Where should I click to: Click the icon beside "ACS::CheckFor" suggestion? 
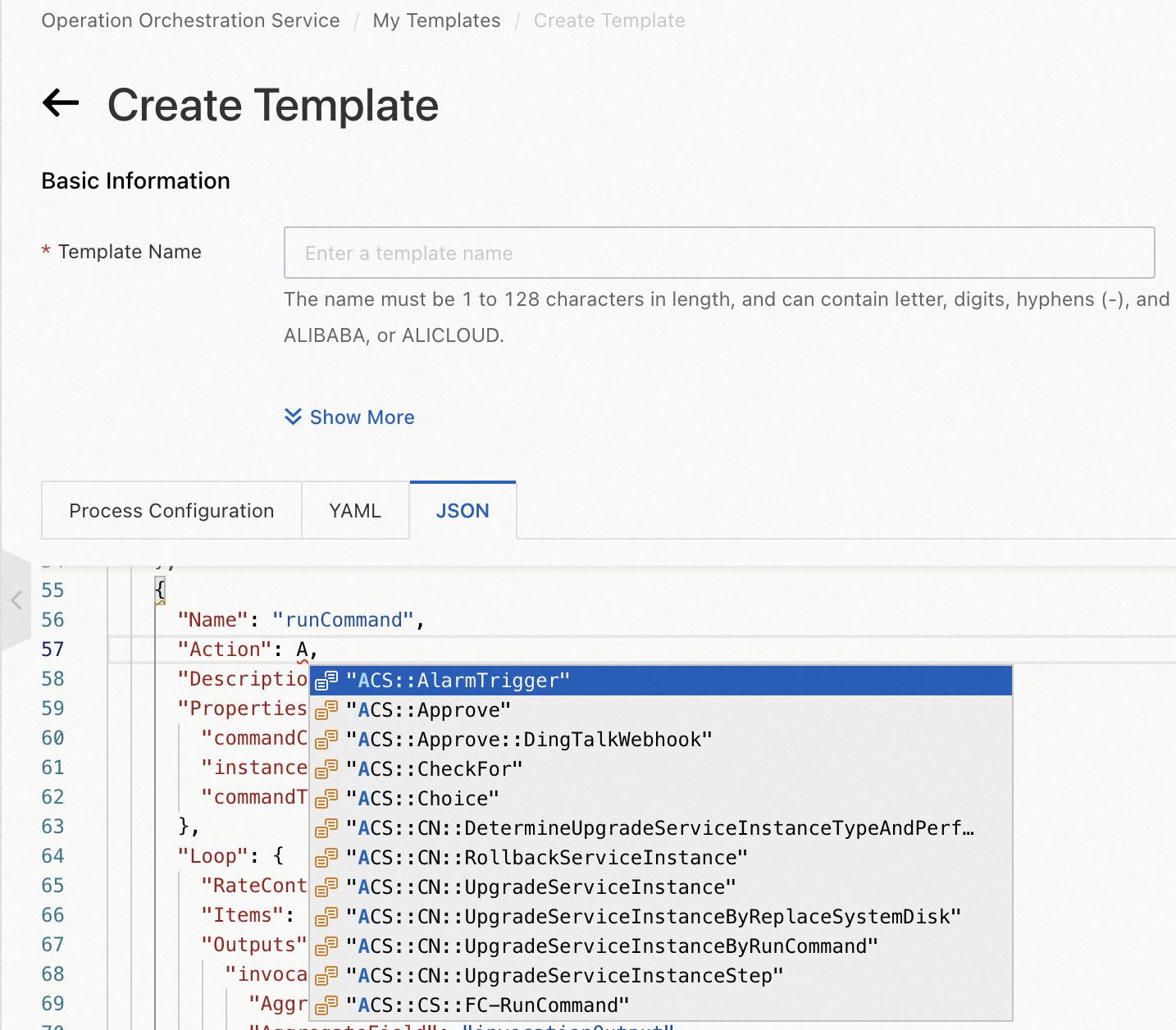[326, 769]
